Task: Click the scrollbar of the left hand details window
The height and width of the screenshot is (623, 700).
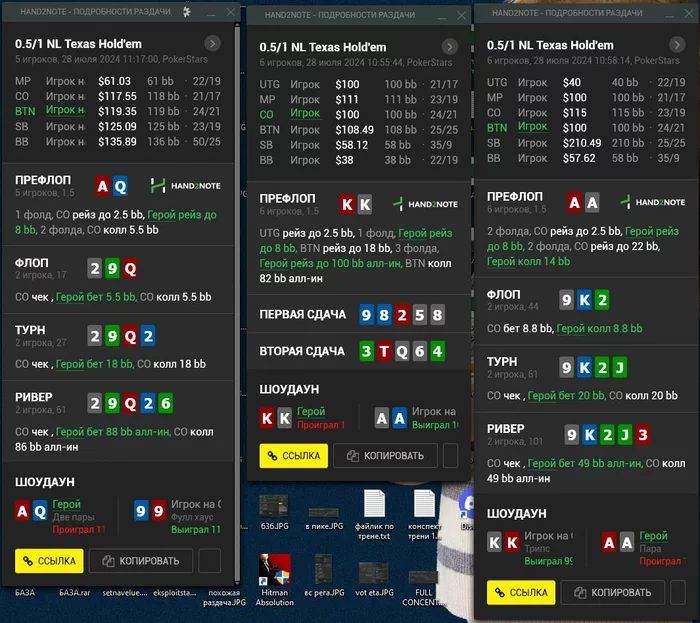Action: click(x=237, y=303)
